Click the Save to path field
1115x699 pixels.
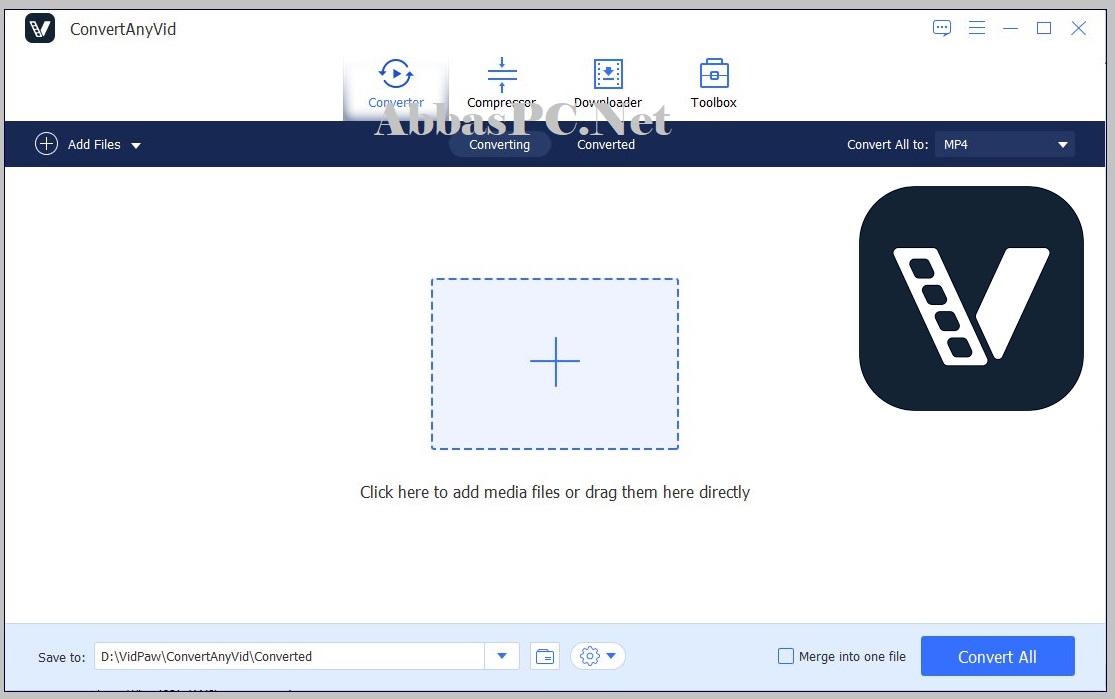click(289, 656)
